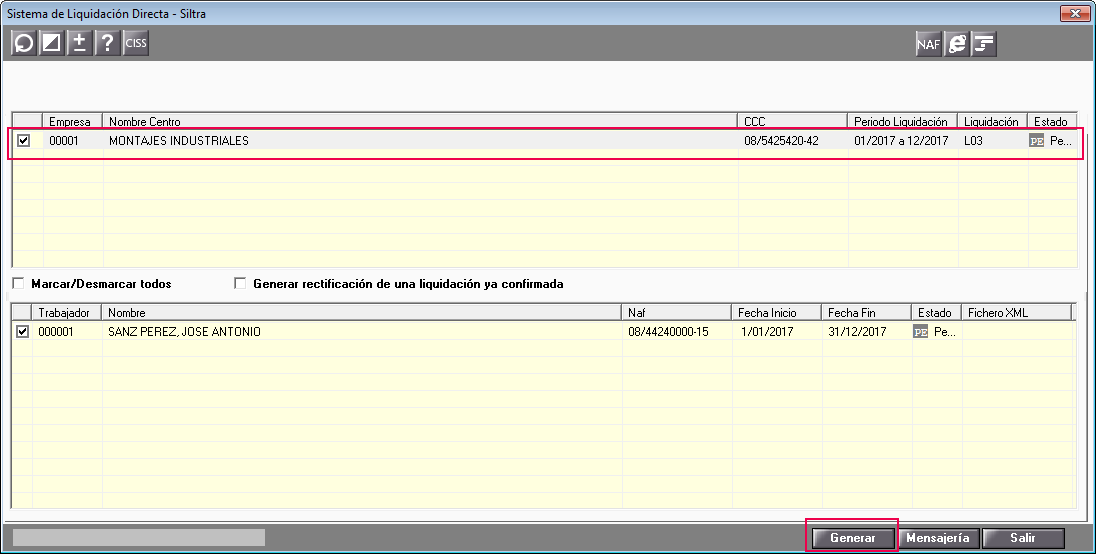1096x554 pixels.
Task: Click the gray progress bar in status area
Action: pyautogui.click(x=138, y=537)
